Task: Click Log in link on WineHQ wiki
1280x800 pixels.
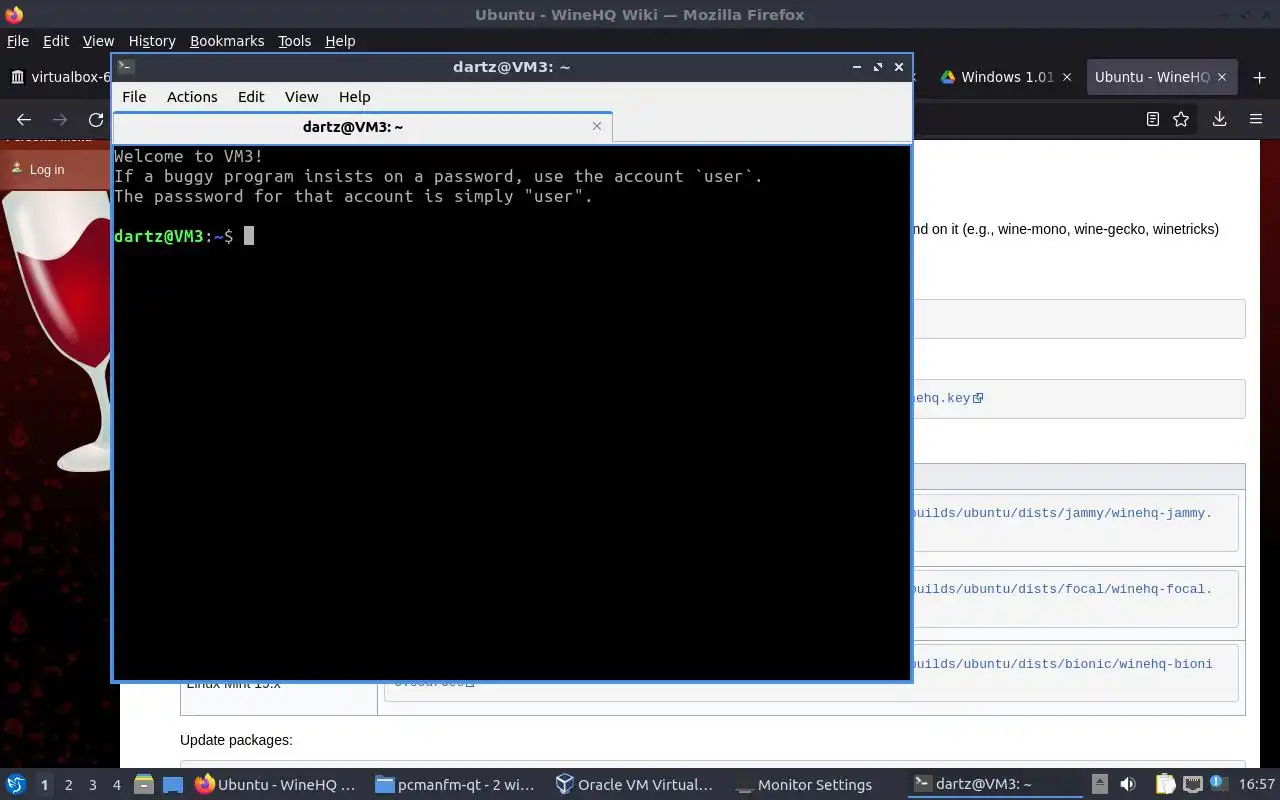Action: click(47, 169)
